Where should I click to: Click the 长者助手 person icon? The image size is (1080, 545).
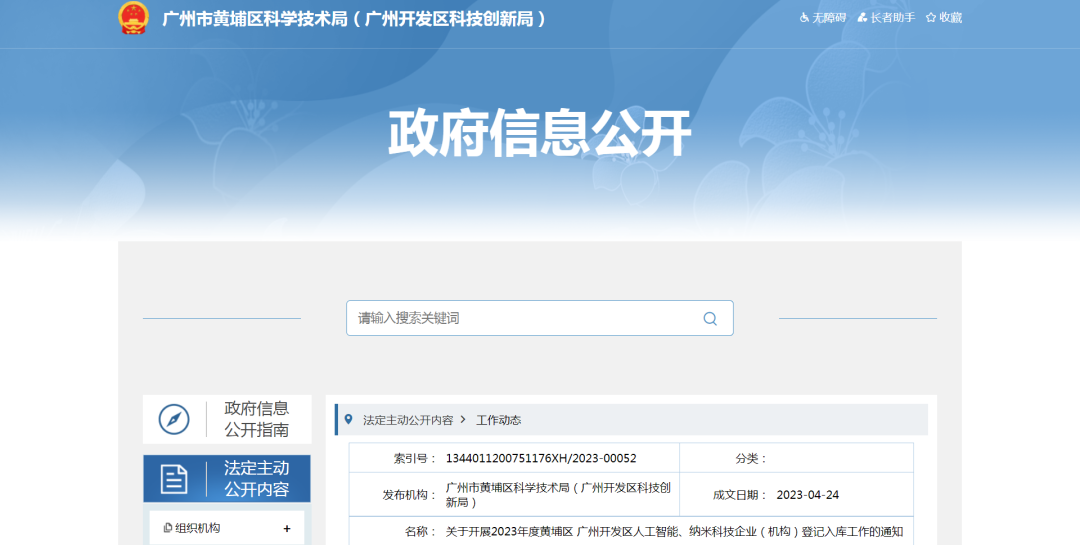point(862,18)
